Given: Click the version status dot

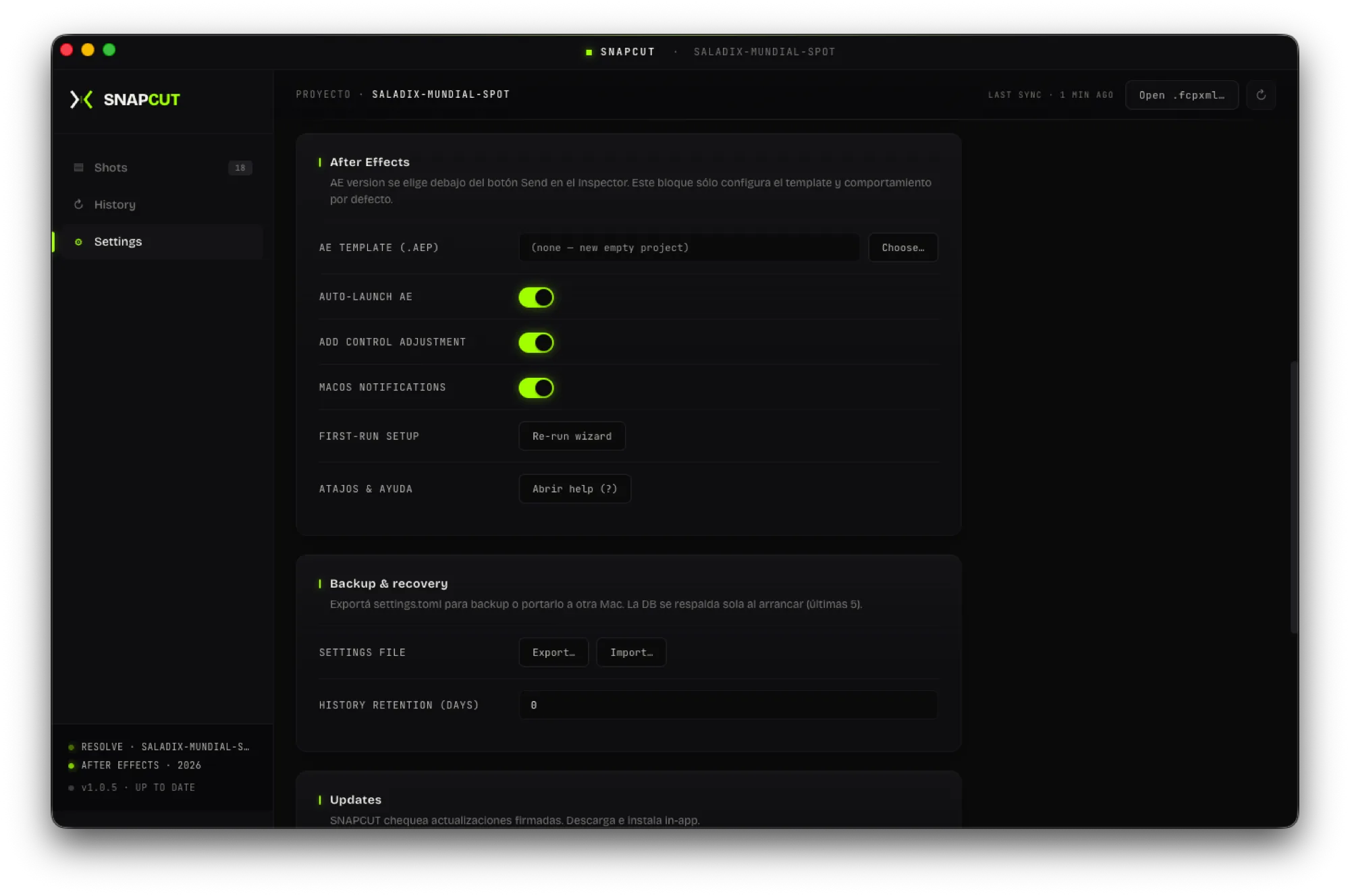Looking at the screenshot, I should (71, 787).
